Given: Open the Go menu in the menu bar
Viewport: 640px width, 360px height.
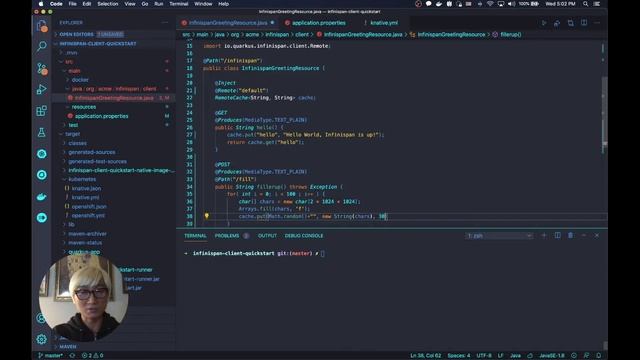Looking at the screenshot, I should [145, 4].
